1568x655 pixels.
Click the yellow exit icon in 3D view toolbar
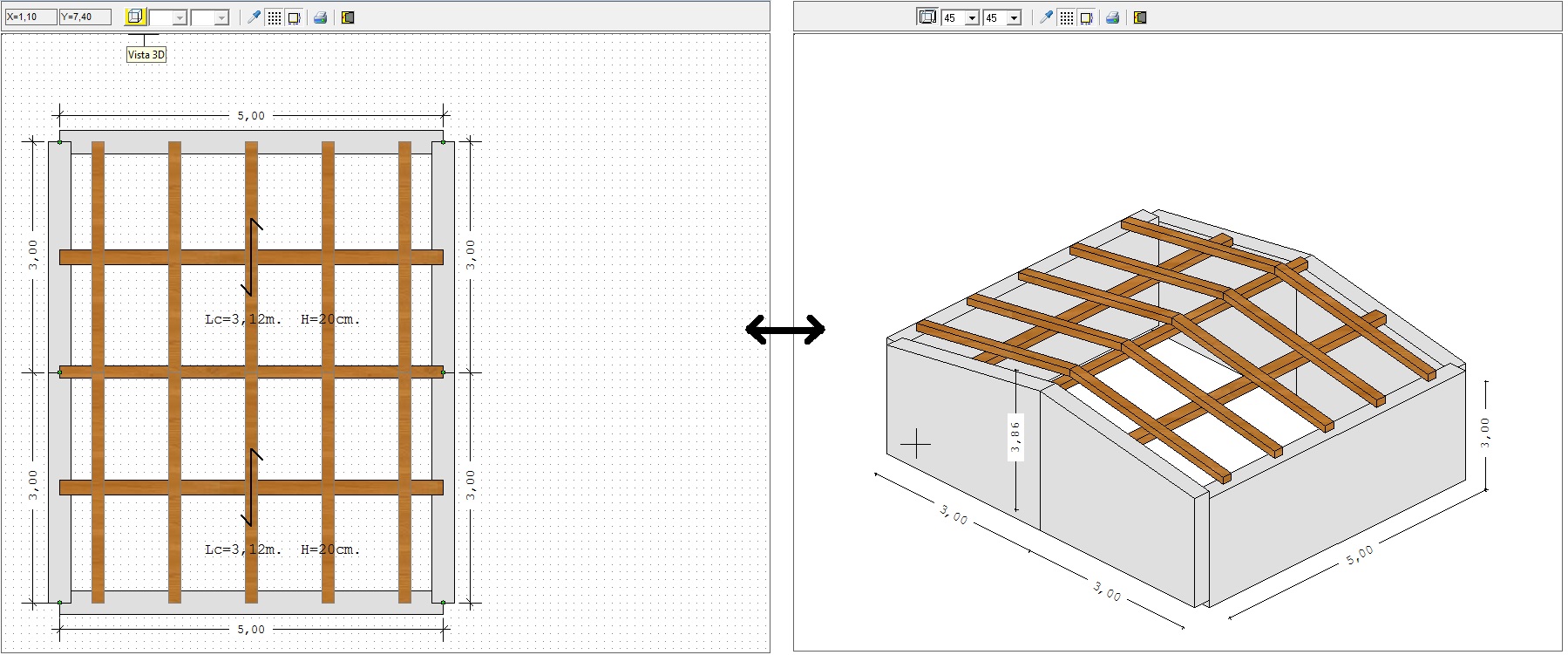point(1140,17)
